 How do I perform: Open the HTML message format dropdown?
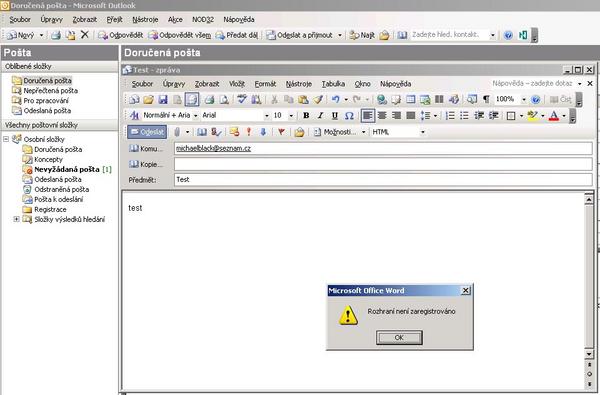(x=398, y=132)
